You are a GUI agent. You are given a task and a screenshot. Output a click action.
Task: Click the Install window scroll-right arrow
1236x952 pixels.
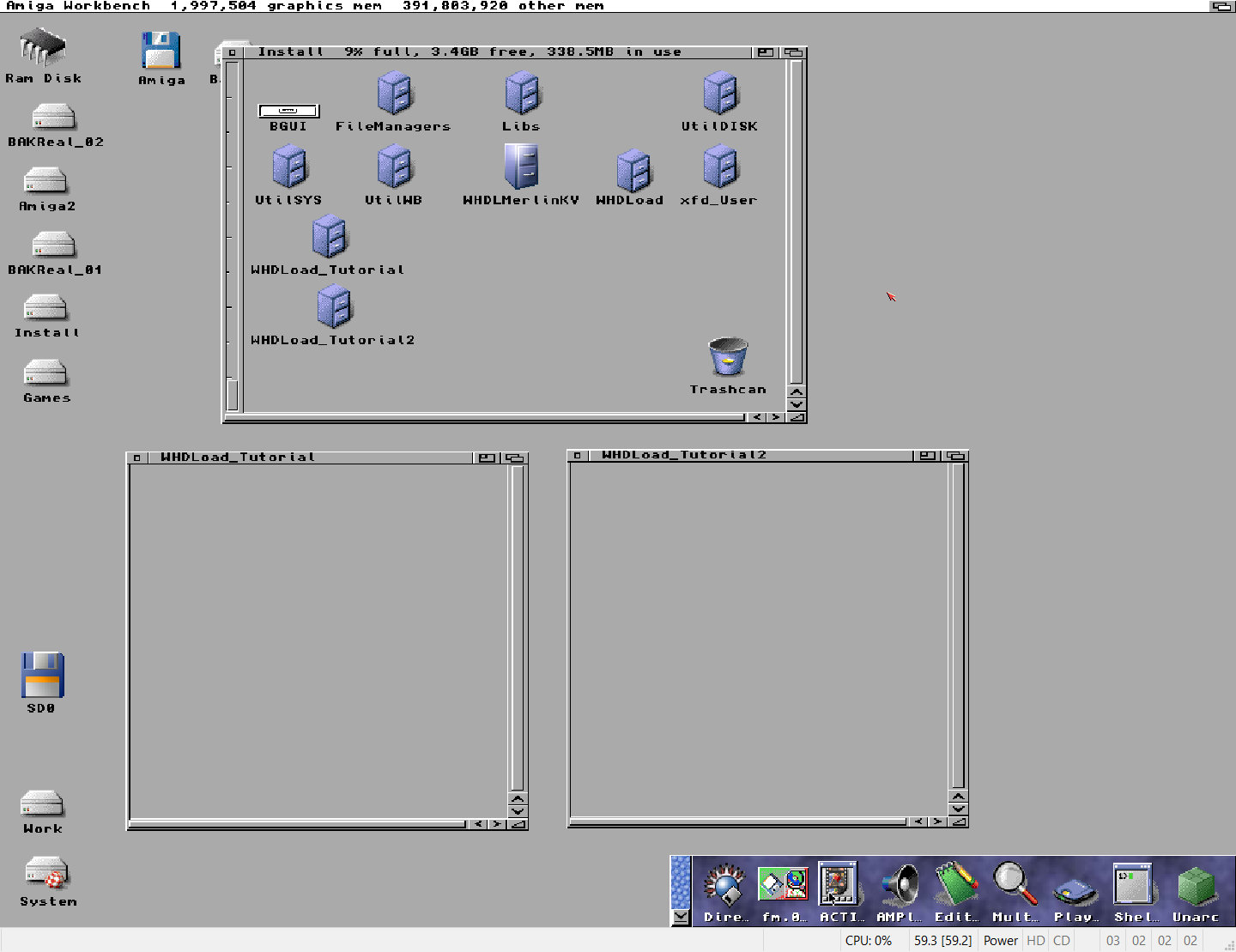click(x=776, y=417)
